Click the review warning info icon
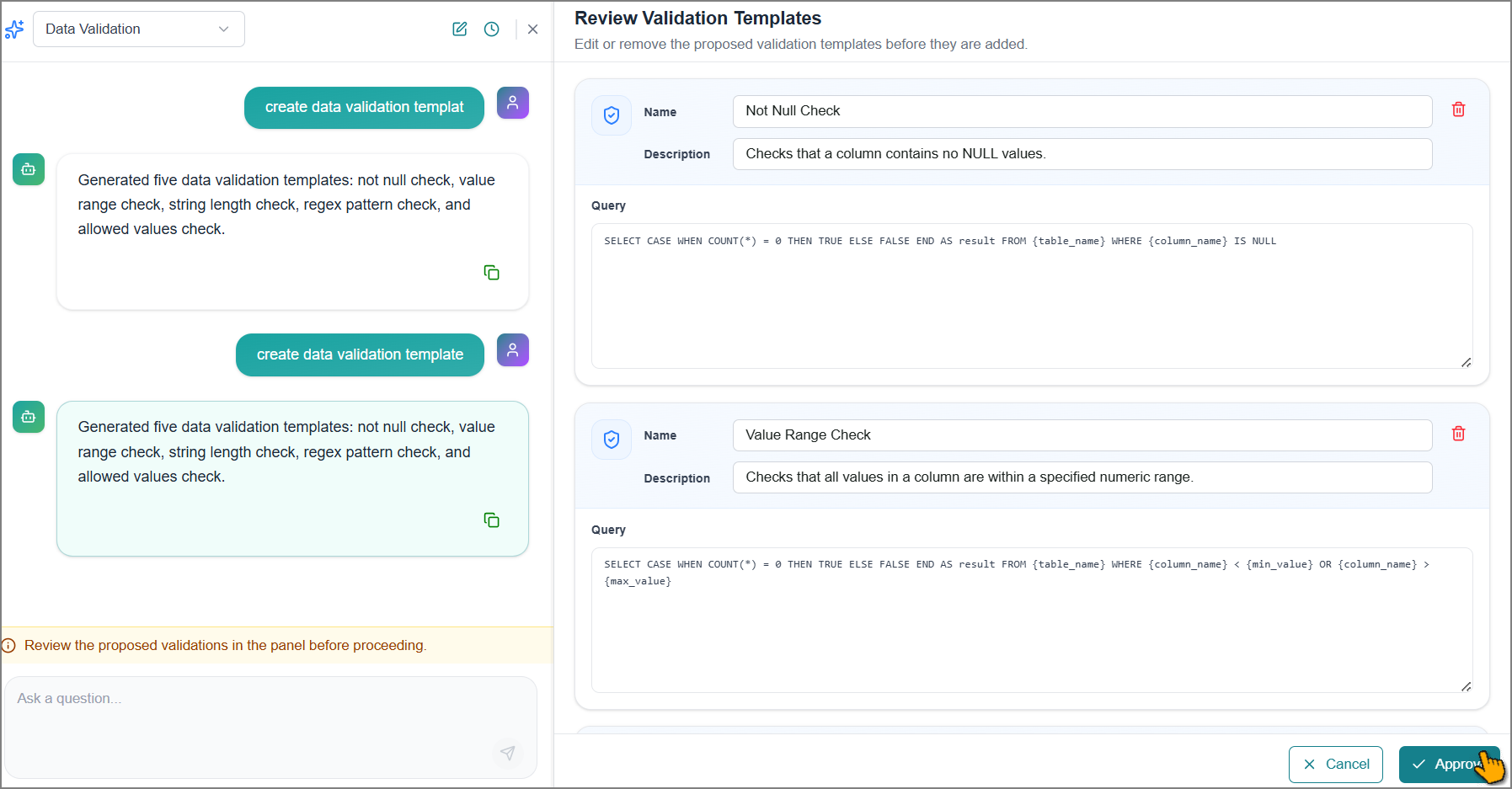This screenshot has width=1512, height=789. pos(9,646)
